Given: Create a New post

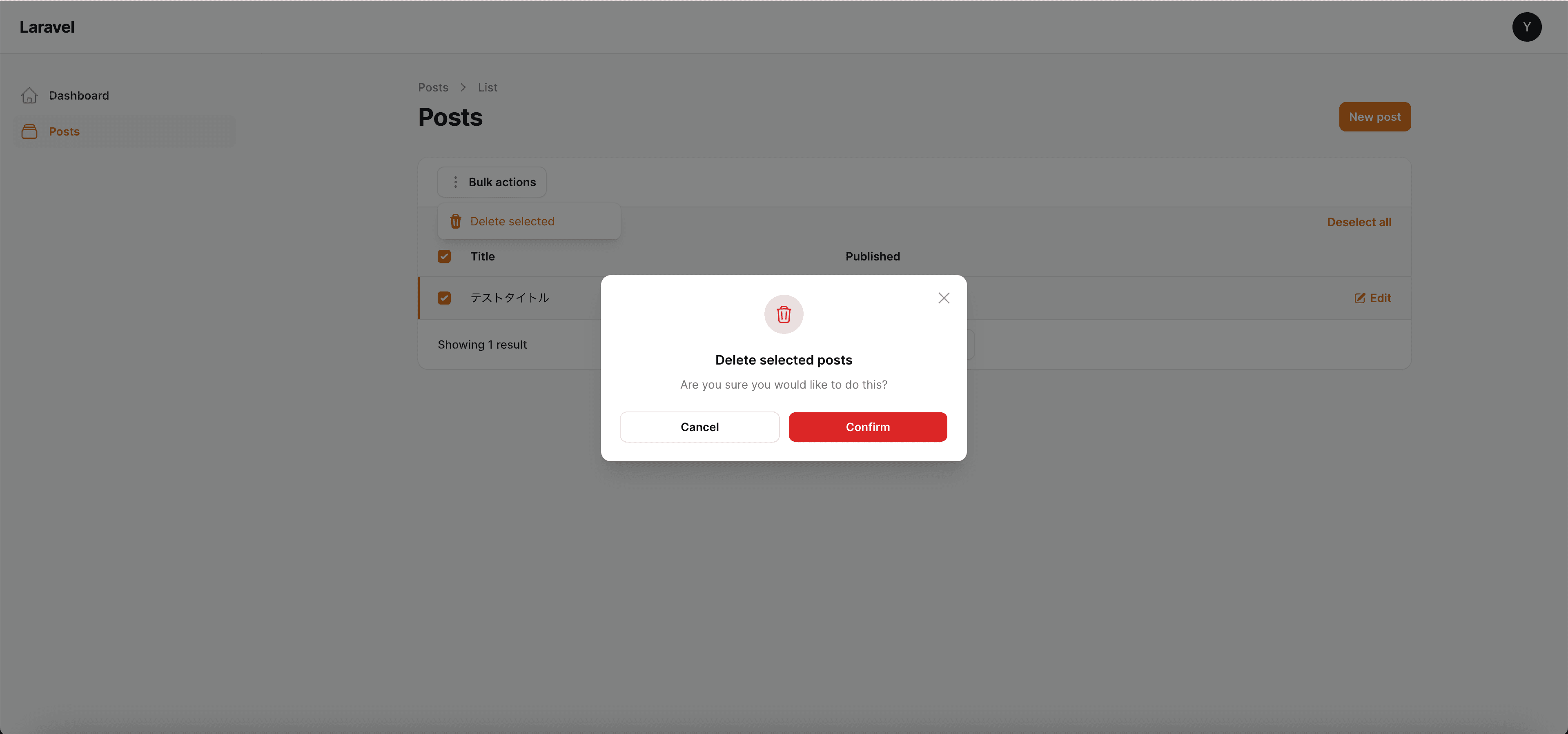Looking at the screenshot, I should click(1374, 117).
